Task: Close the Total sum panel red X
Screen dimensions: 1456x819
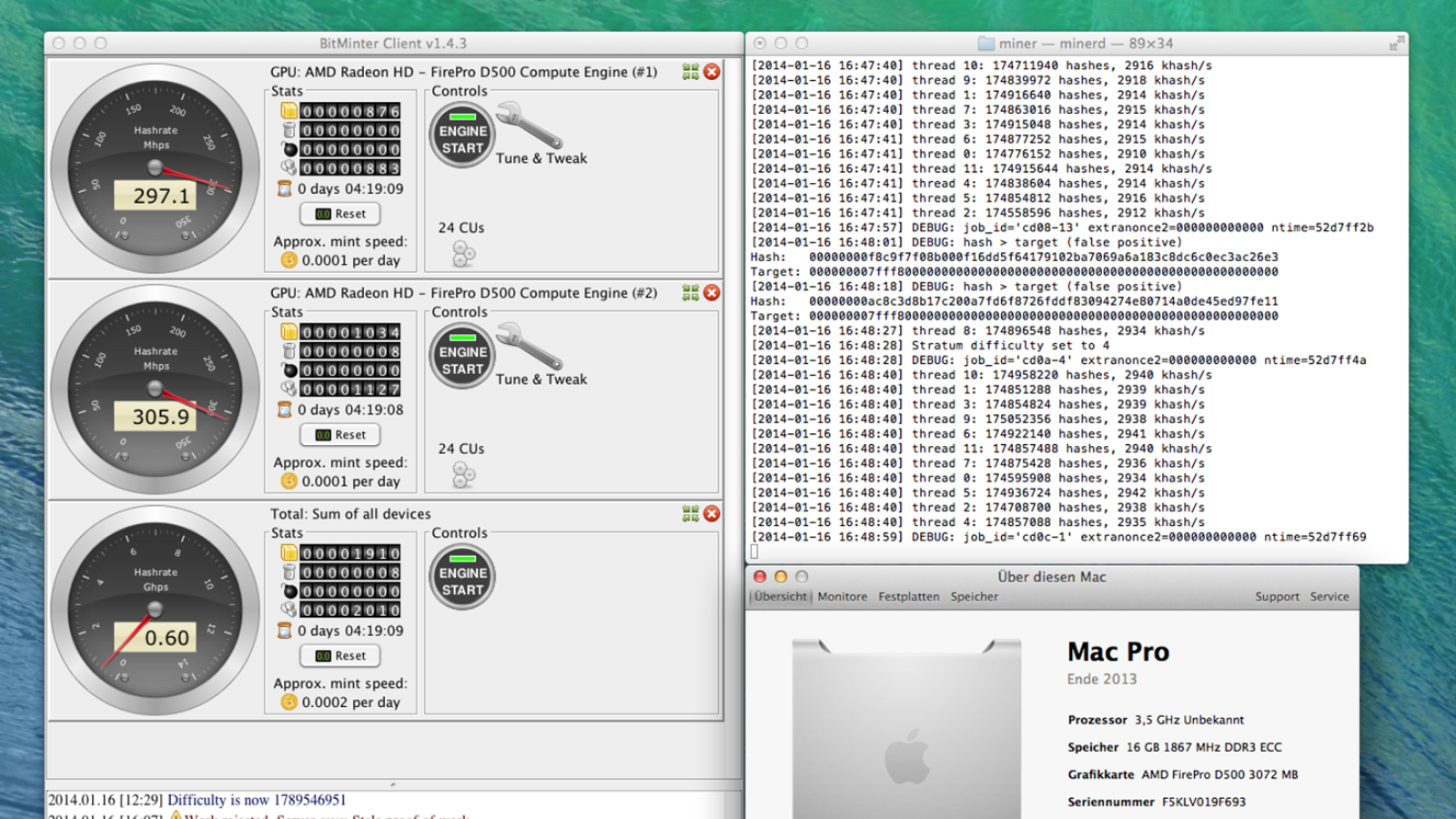Action: pos(712,514)
